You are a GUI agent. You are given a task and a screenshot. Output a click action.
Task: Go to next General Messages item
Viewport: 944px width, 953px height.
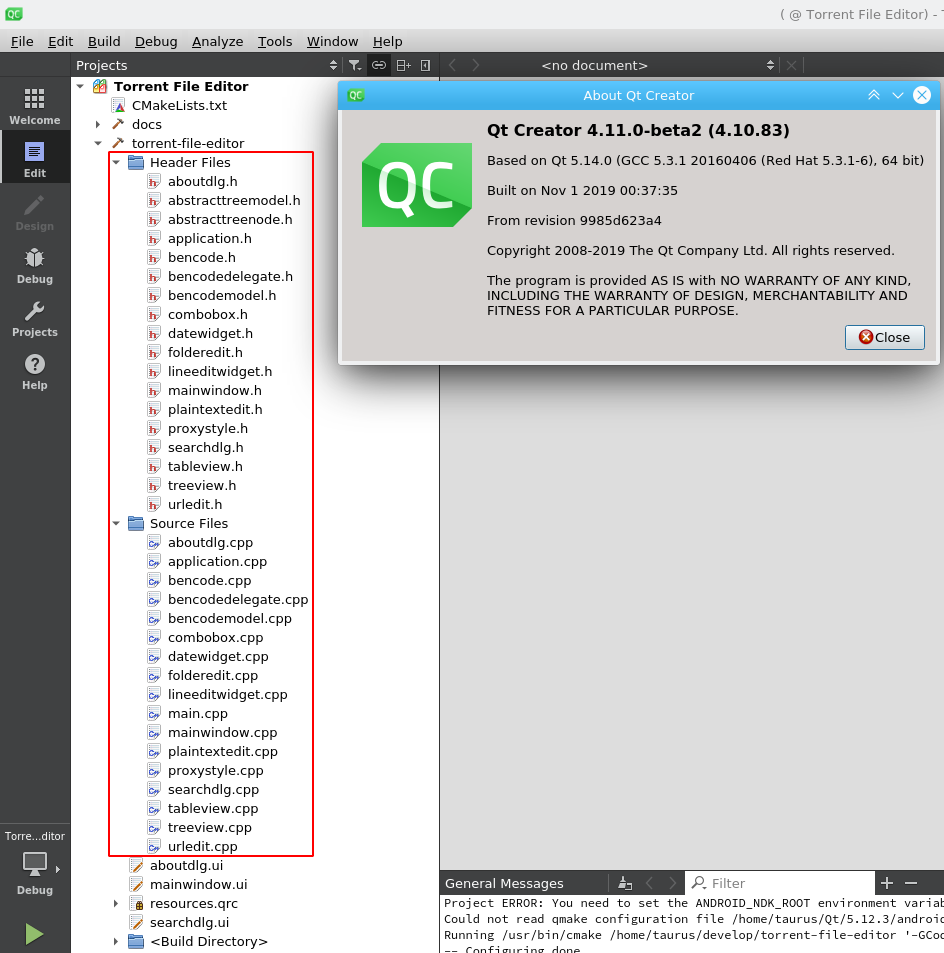672,883
